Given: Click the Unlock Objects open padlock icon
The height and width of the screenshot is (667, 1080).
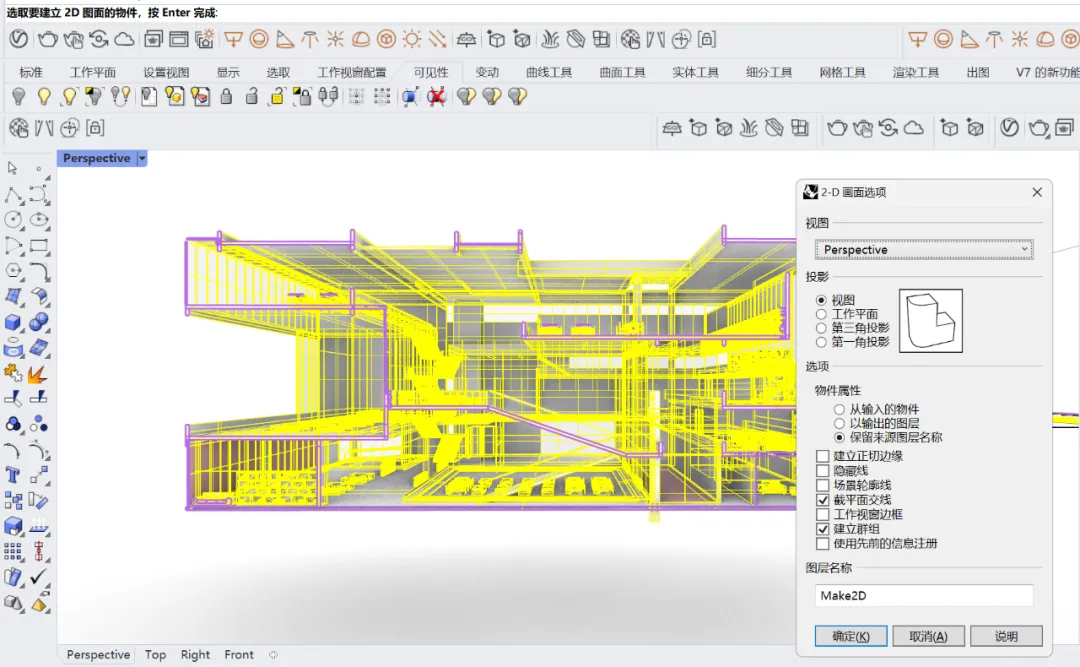Looking at the screenshot, I should coord(251,96).
